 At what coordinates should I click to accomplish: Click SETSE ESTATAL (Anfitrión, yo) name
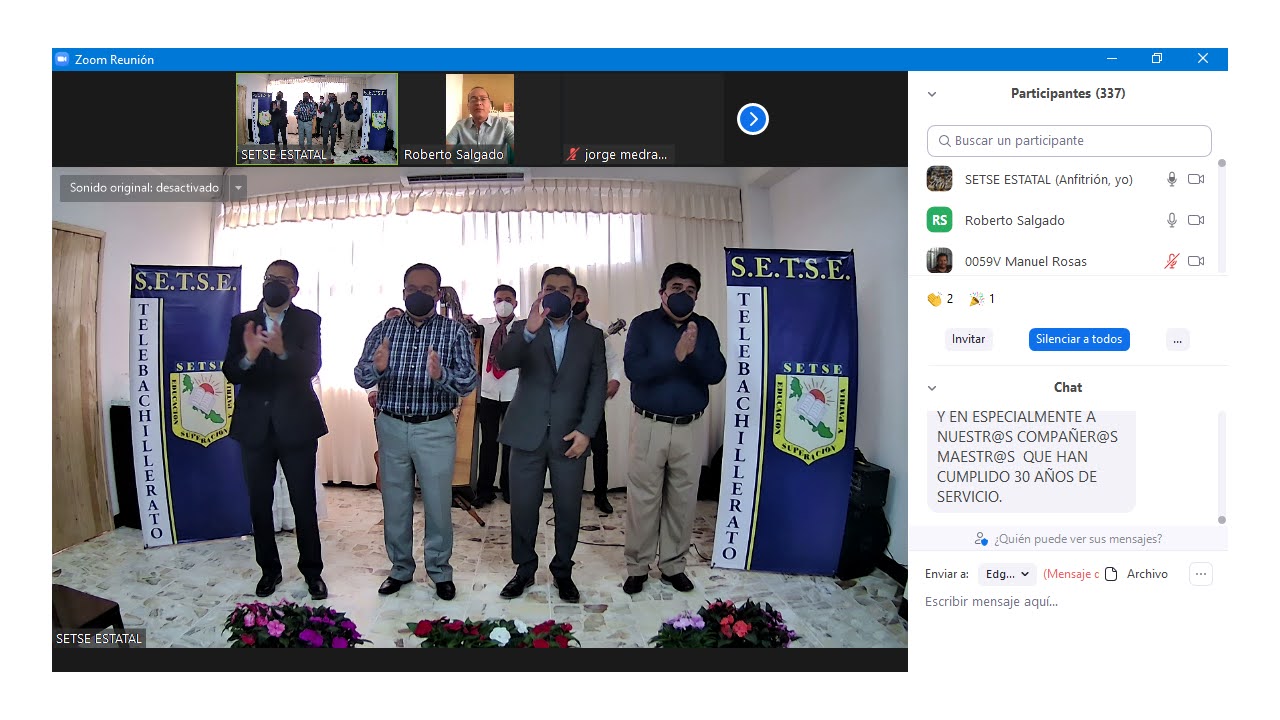1048,180
